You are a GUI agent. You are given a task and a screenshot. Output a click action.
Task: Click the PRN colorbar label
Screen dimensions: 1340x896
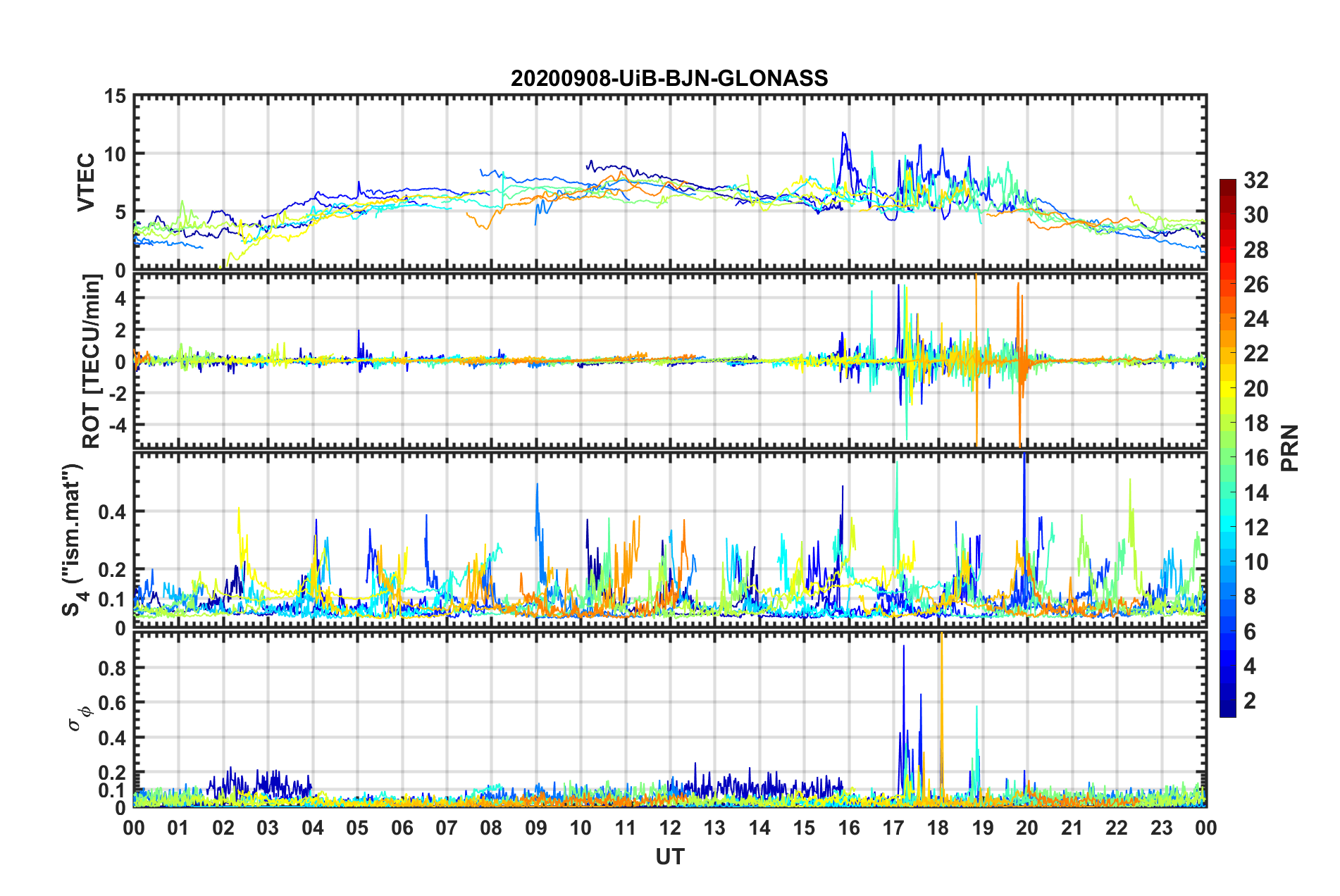1289,448
